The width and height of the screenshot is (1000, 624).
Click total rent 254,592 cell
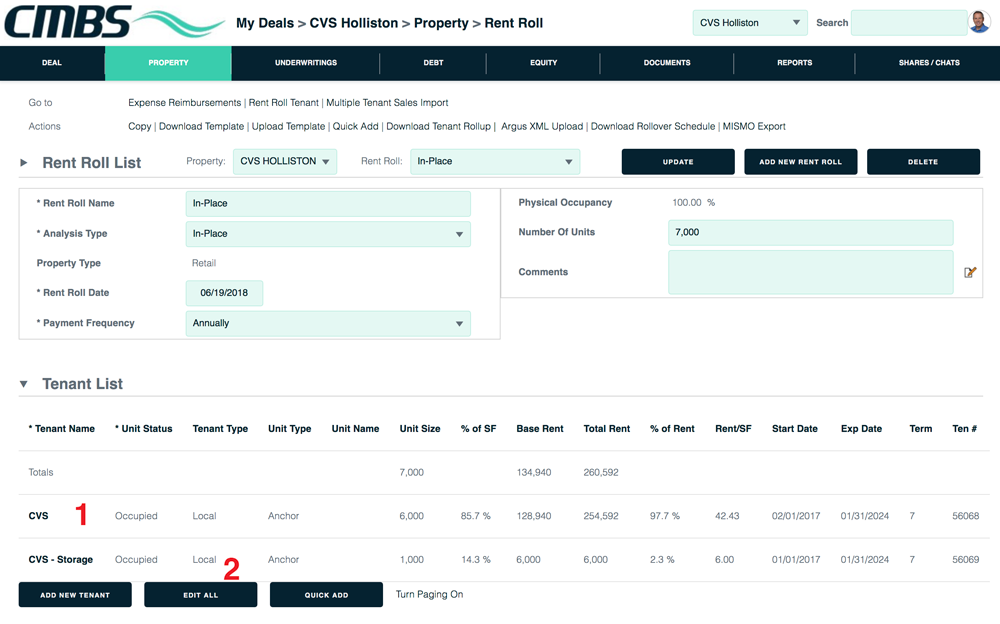click(x=601, y=516)
